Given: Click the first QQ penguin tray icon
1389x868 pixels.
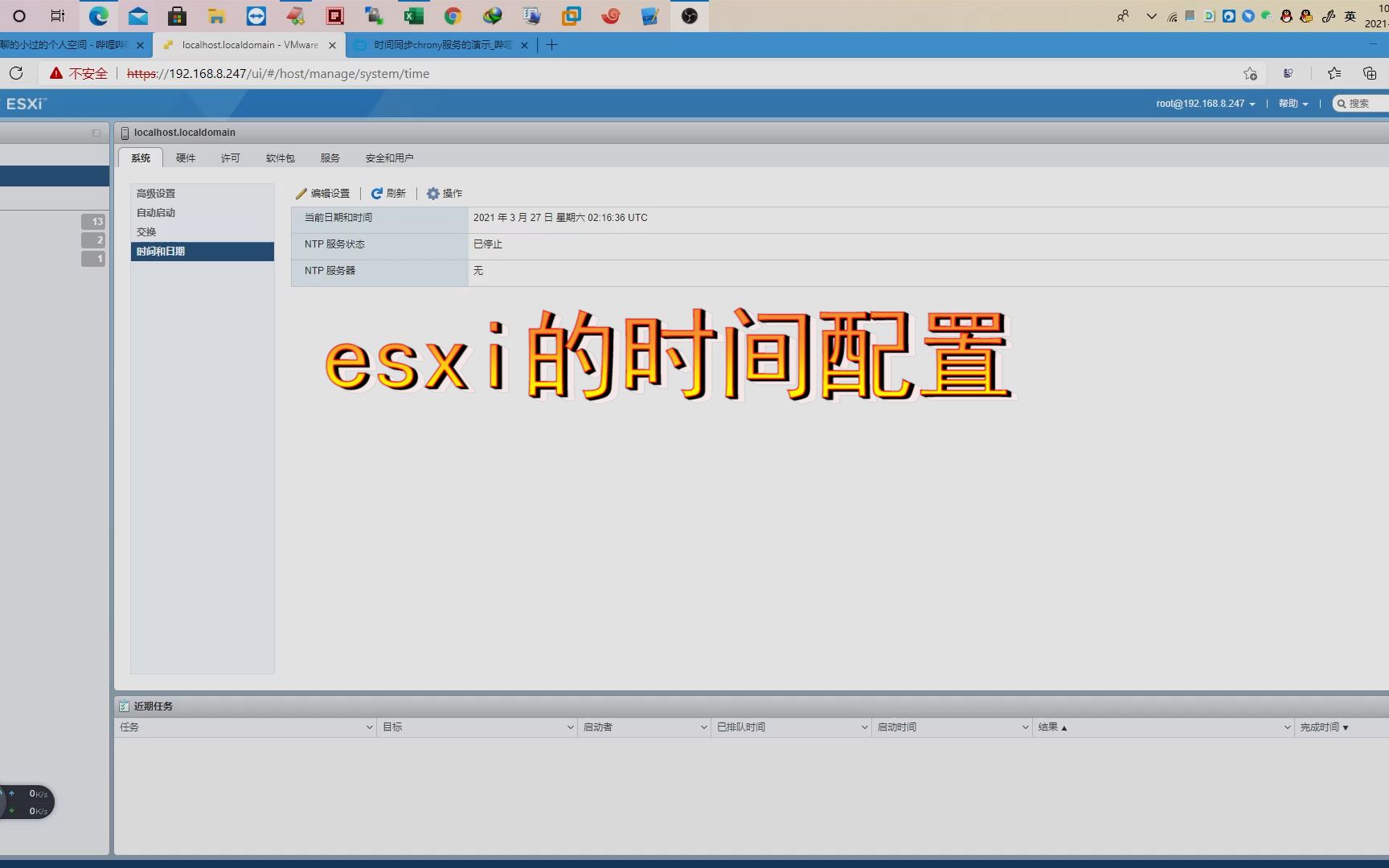Looking at the screenshot, I should [1286, 15].
